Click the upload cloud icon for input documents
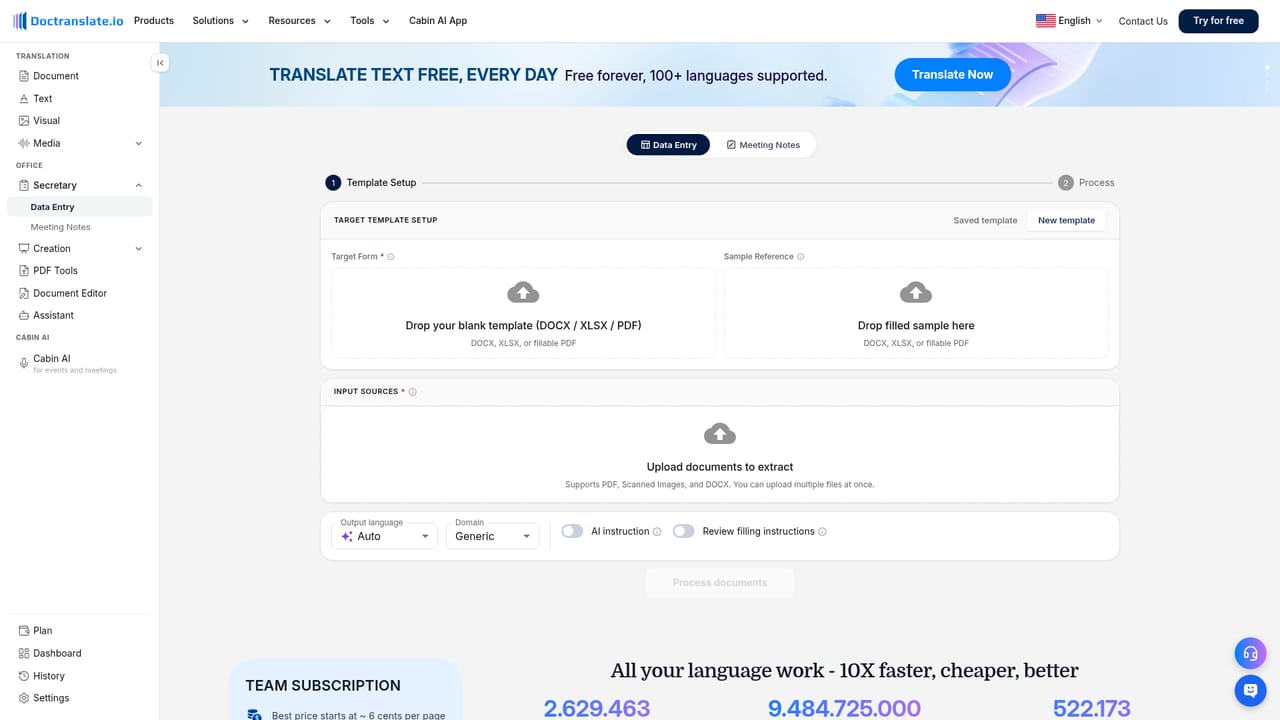 [720, 433]
